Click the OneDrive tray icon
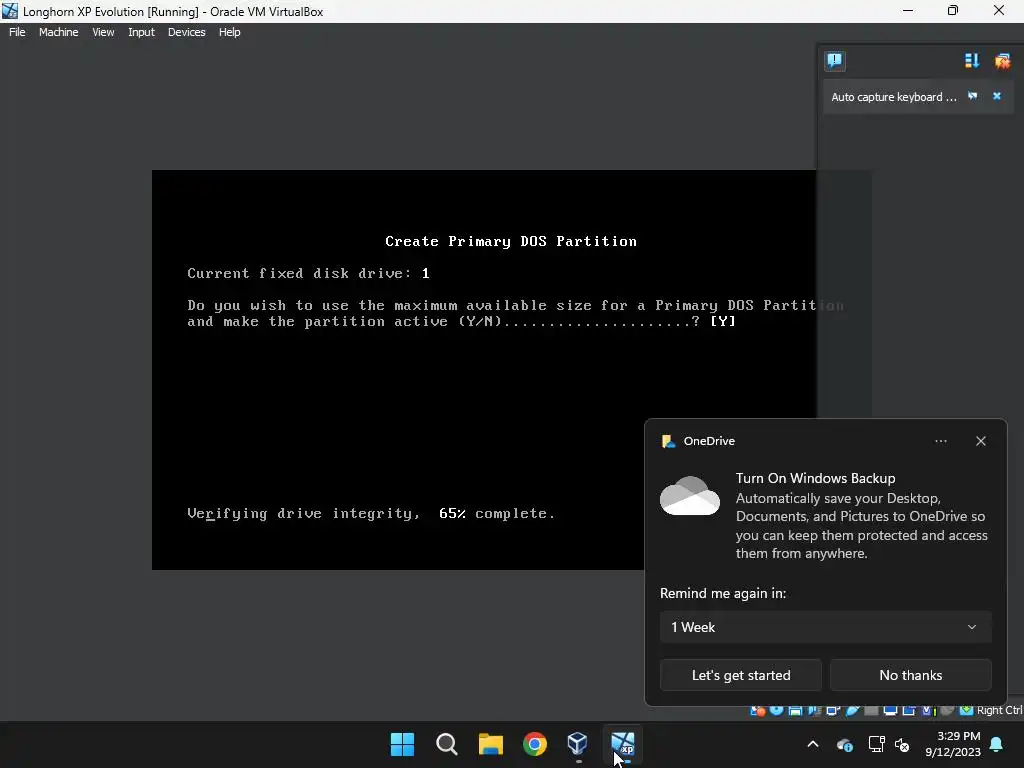 point(844,744)
